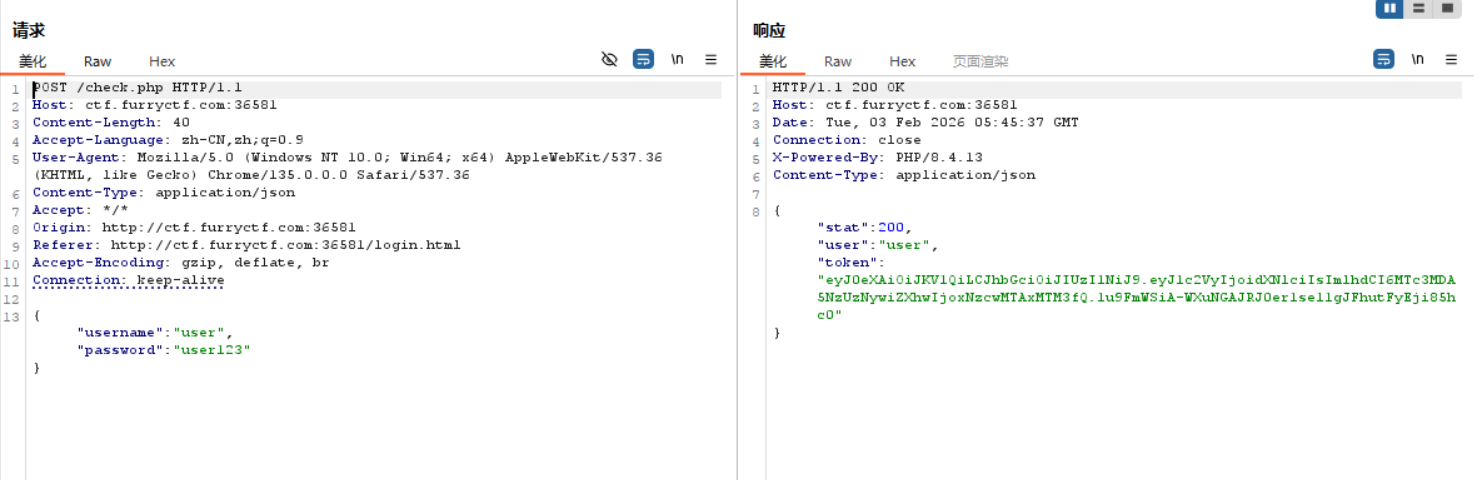Toggle \n non-printable characters in request panel

(x=677, y=60)
